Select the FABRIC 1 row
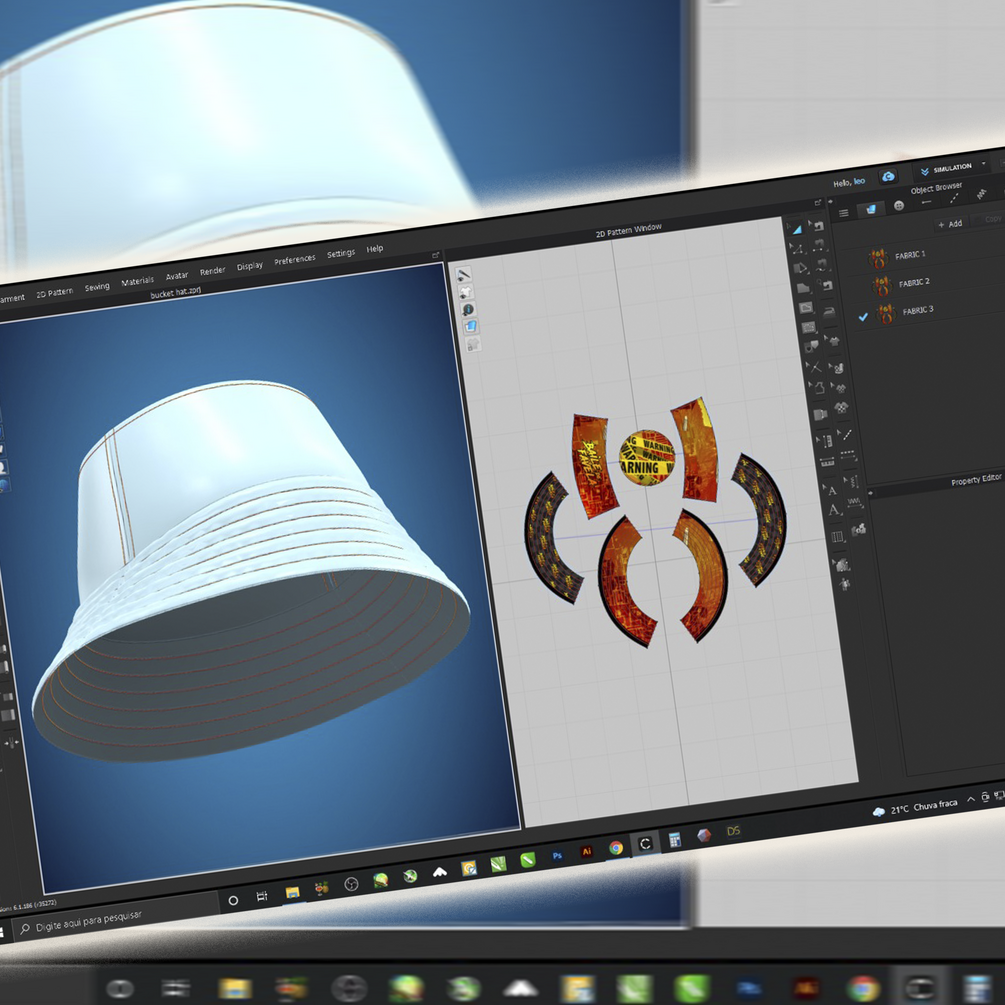This screenshot has height=1005, width=1005. (923, 254)
